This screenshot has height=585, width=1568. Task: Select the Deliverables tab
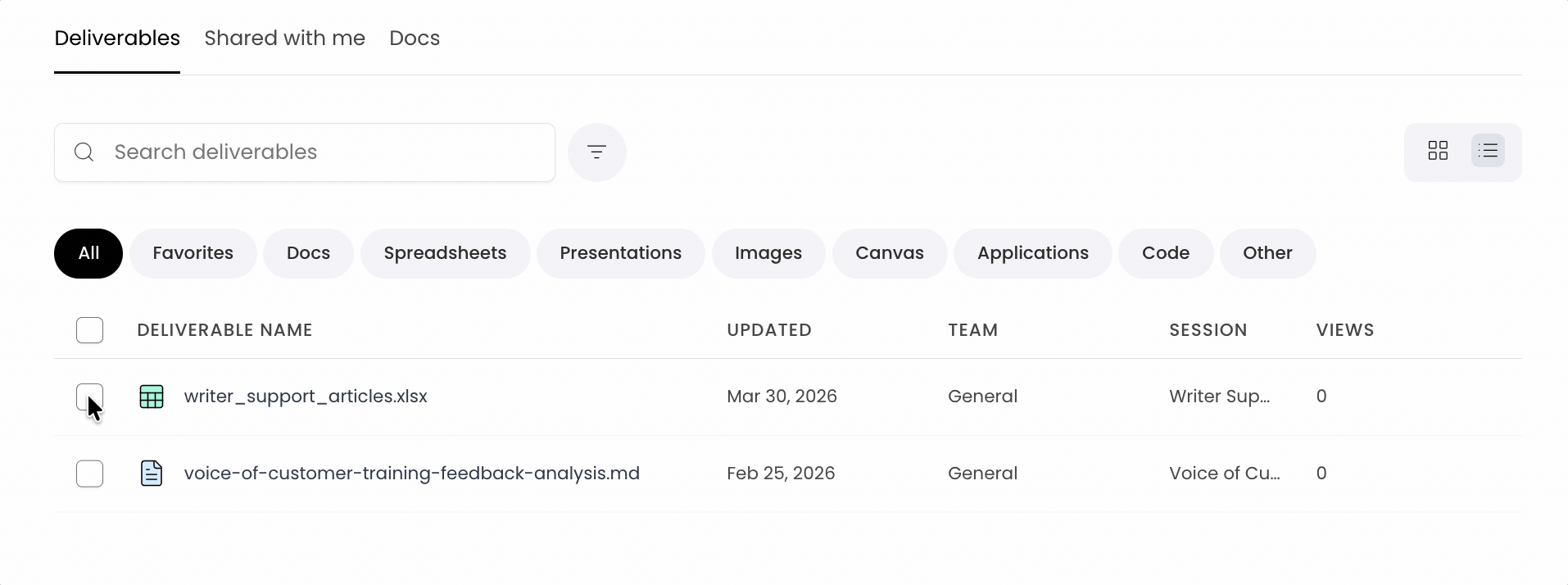click(x=117, y=39)
